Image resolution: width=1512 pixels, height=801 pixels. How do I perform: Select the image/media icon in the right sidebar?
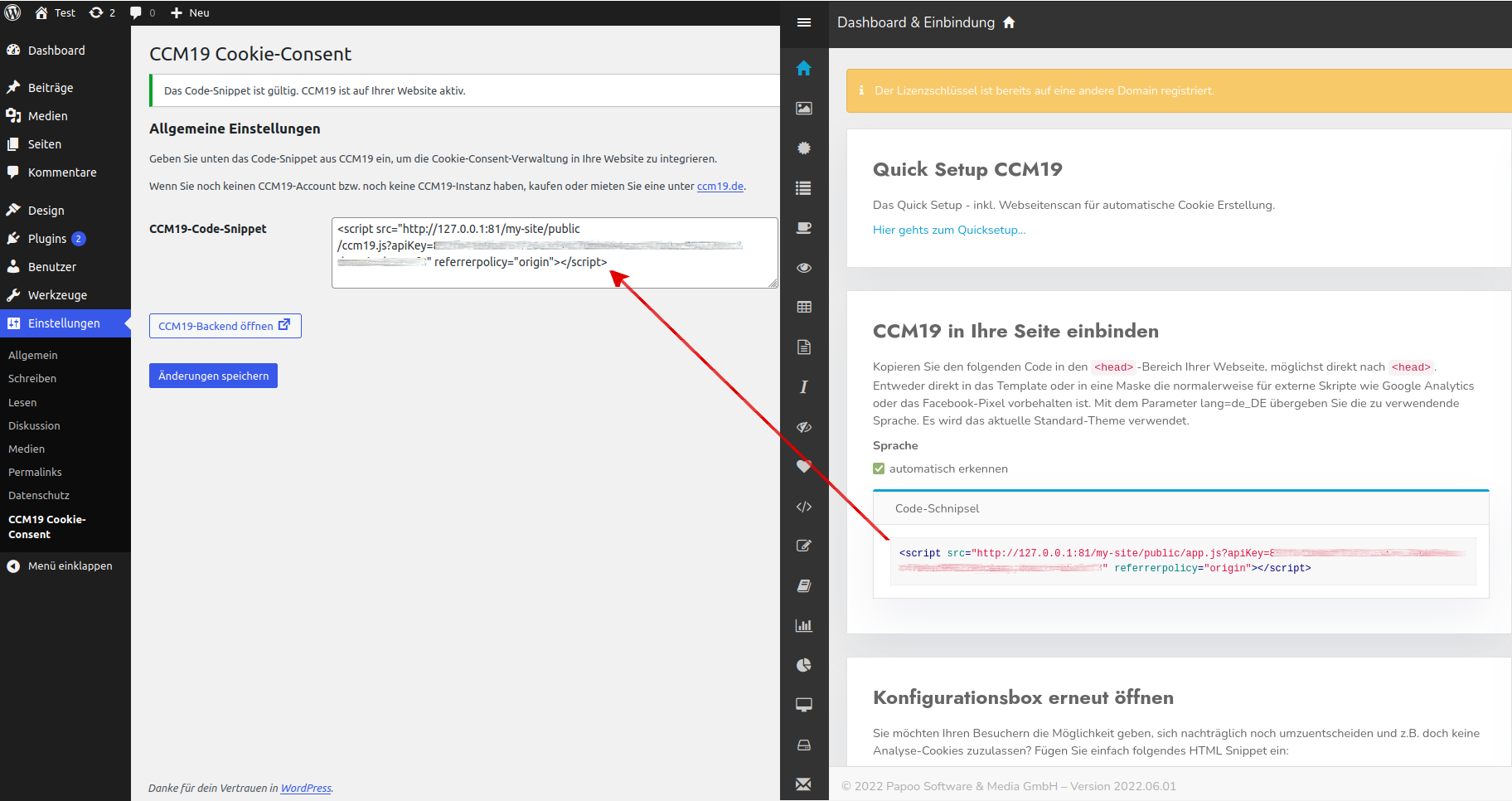point(803,108)
